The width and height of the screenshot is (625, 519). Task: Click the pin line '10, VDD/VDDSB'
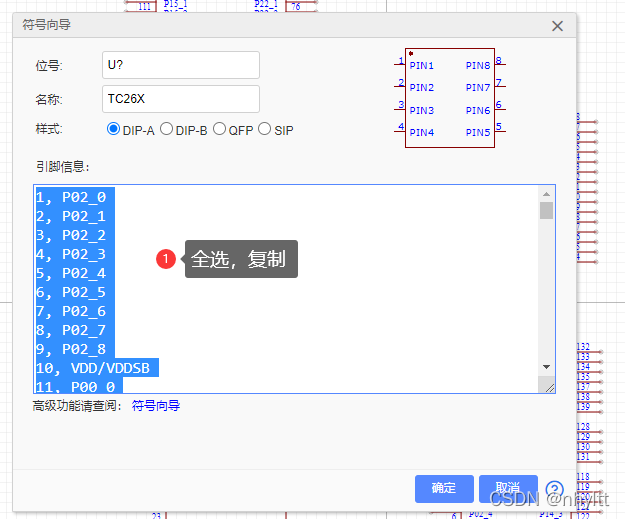coord(93,368)
